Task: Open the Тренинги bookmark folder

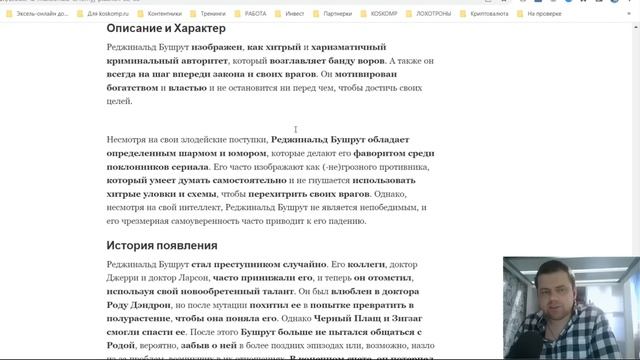Action: click(x=208, y=14)
